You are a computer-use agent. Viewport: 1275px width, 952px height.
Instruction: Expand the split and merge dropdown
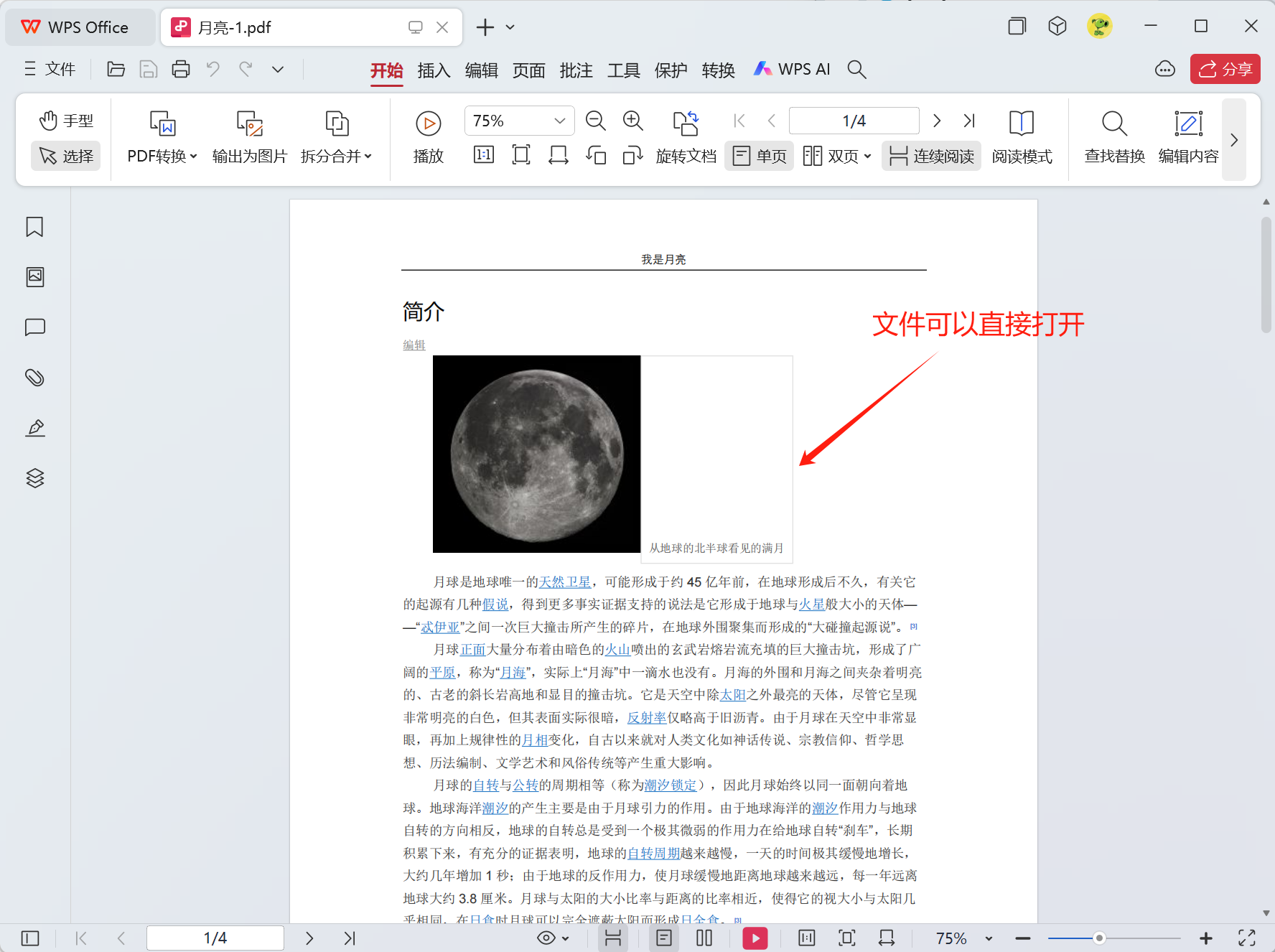pos(336,156)
